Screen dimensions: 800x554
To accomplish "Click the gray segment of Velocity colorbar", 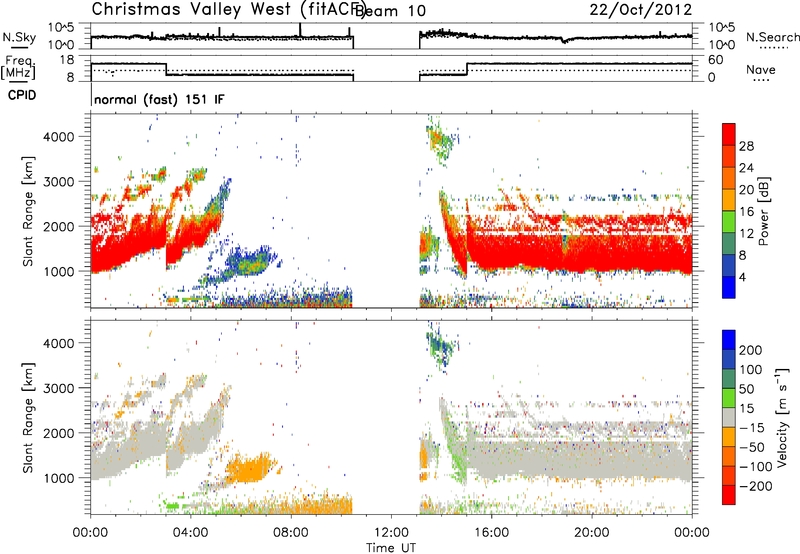I will 729,417.
